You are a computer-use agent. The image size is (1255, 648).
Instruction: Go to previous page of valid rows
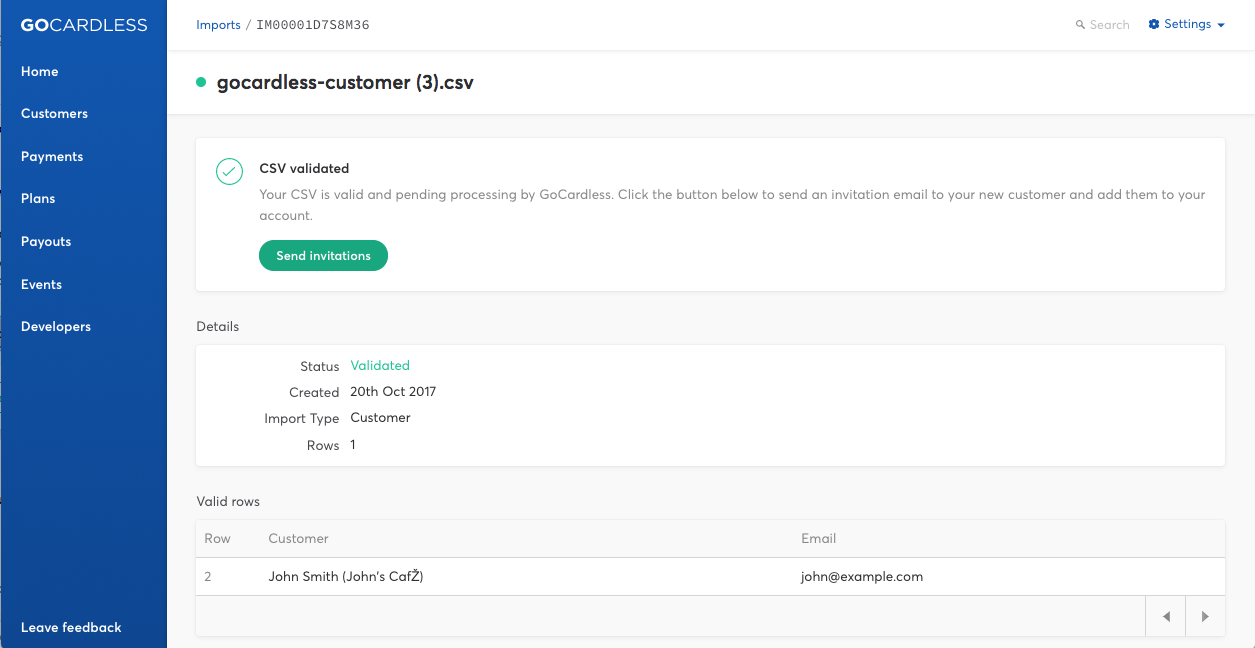pyautogui.click(x=1166, y=617)
